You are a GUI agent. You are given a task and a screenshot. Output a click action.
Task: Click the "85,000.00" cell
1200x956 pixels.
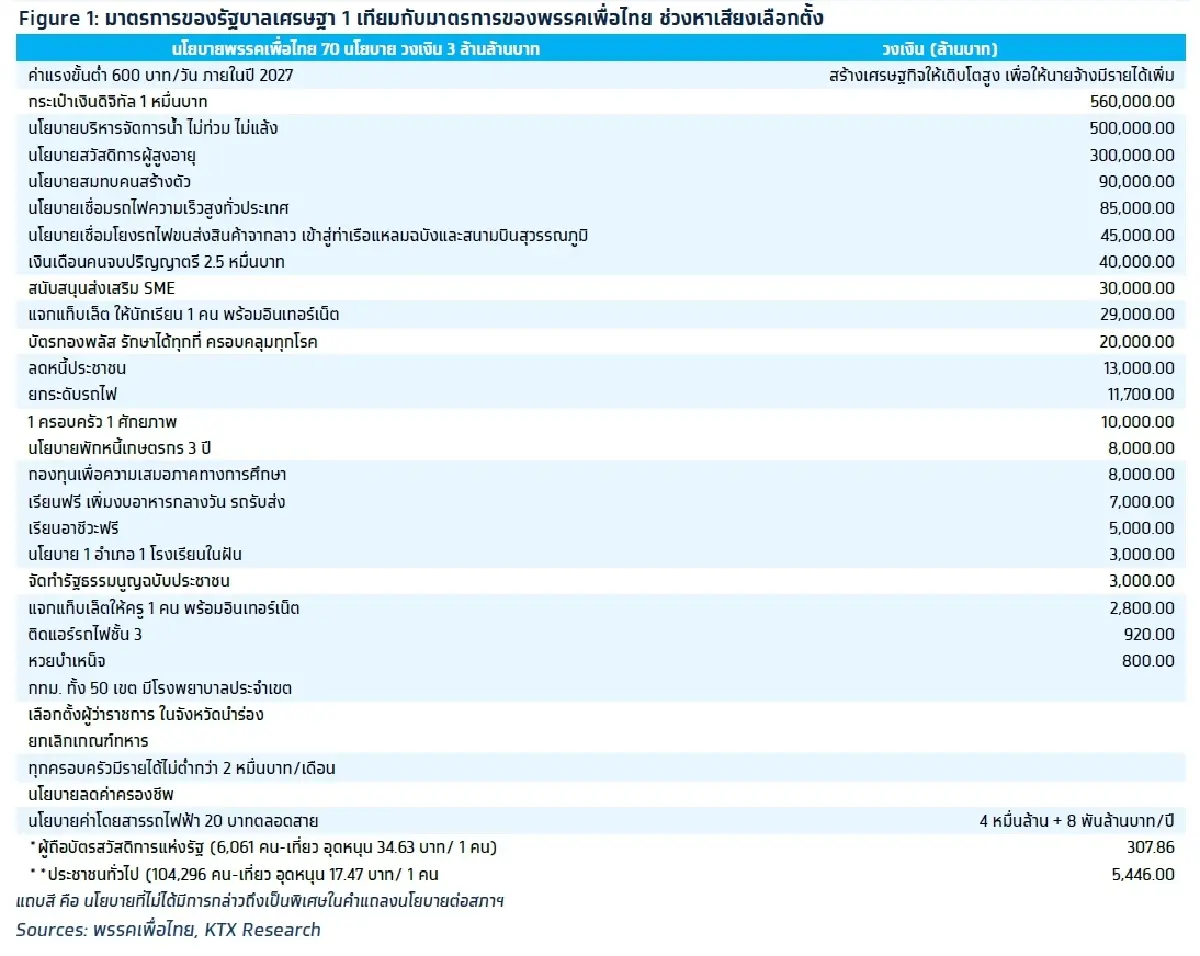(1136, 208)
